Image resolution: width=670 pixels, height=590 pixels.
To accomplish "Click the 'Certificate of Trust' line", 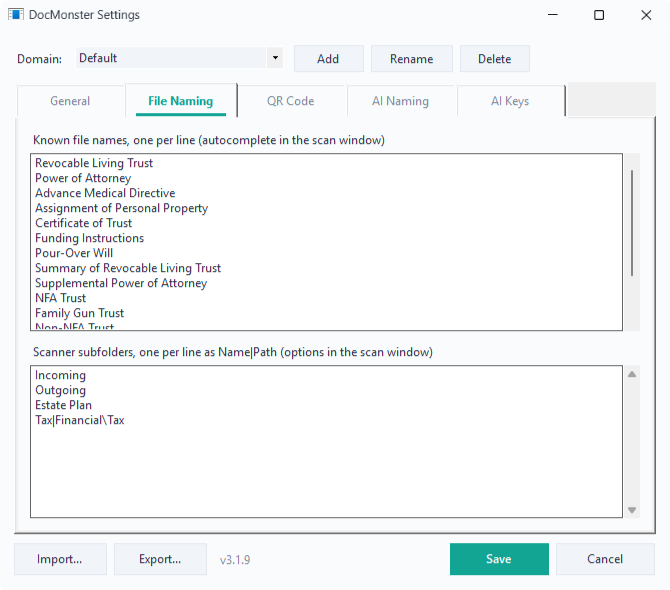I will click(x=83, y=223).
